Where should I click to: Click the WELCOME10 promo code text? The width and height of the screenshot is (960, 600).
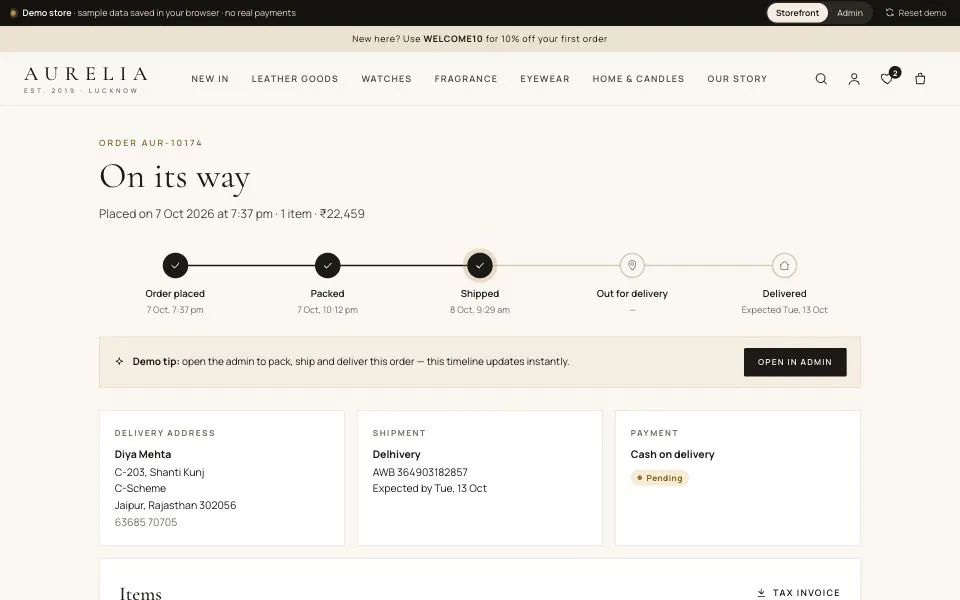453,39
